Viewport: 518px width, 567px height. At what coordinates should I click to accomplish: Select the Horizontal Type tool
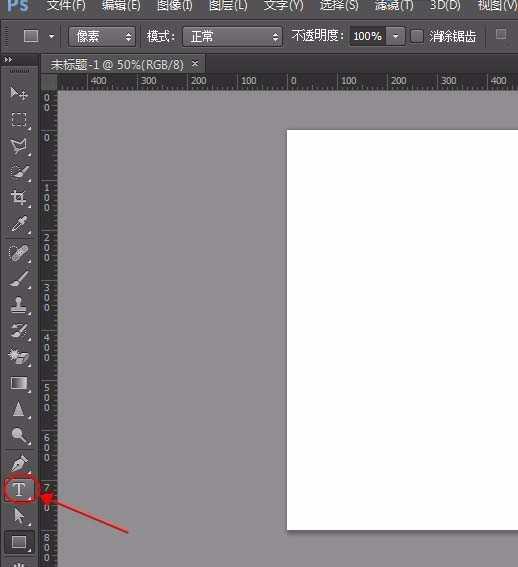pos(19,490)
